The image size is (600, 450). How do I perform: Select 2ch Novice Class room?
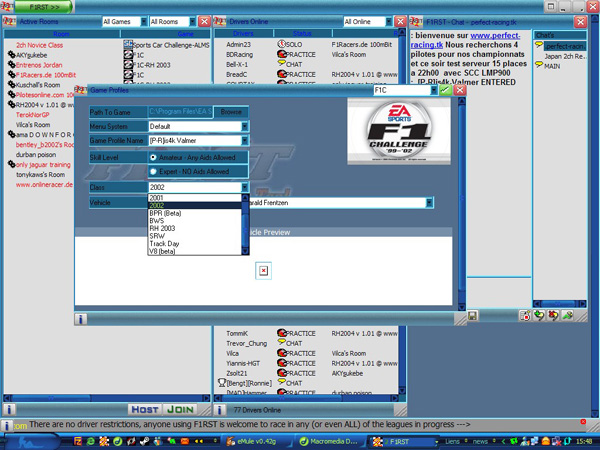click(x=39, y=45)
